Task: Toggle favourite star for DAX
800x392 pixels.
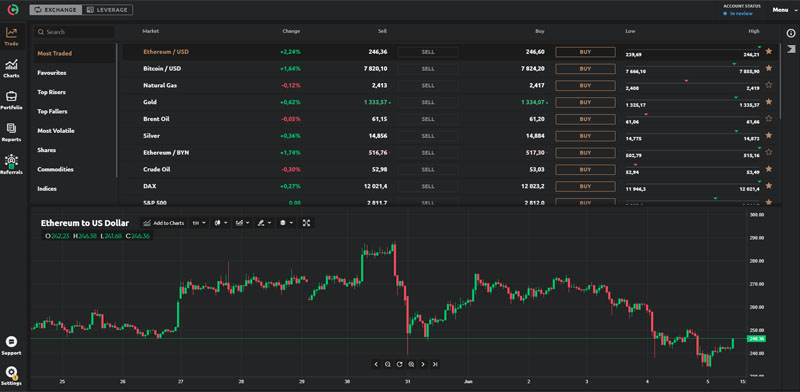Action: pyautogui.click(x=769, y=186)
